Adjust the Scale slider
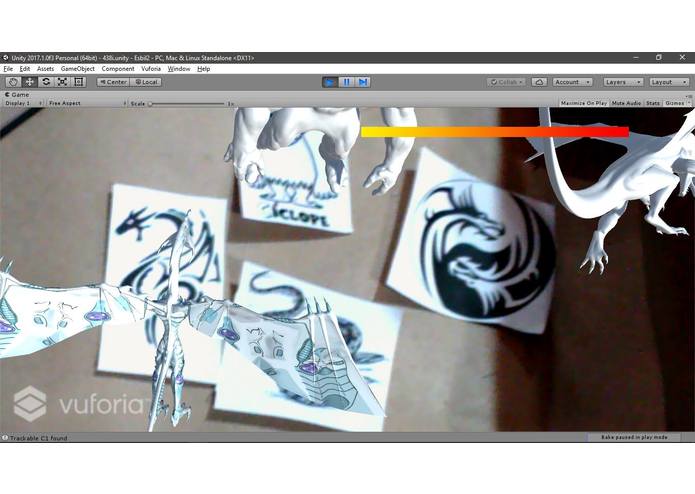 (x=187, y=104)
